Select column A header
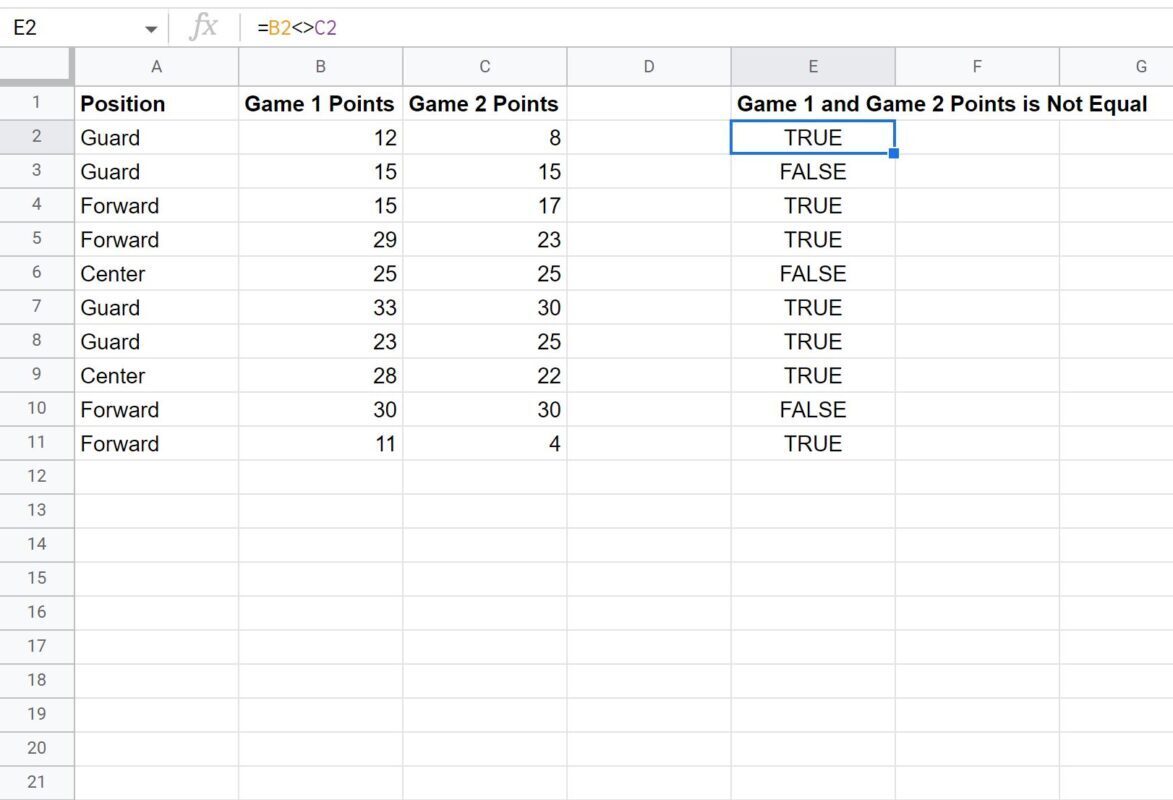The height and width of the screenshot is (800, 1173). pyautogui.click(x=156, y=67)
